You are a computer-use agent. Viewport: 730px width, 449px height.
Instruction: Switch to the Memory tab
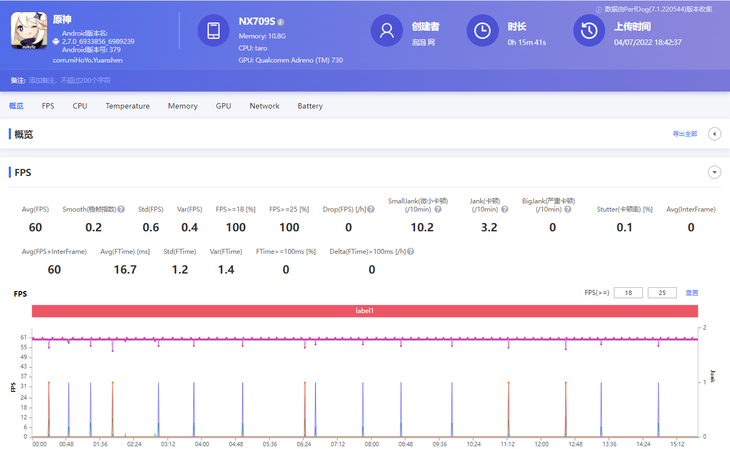(182, 106)
